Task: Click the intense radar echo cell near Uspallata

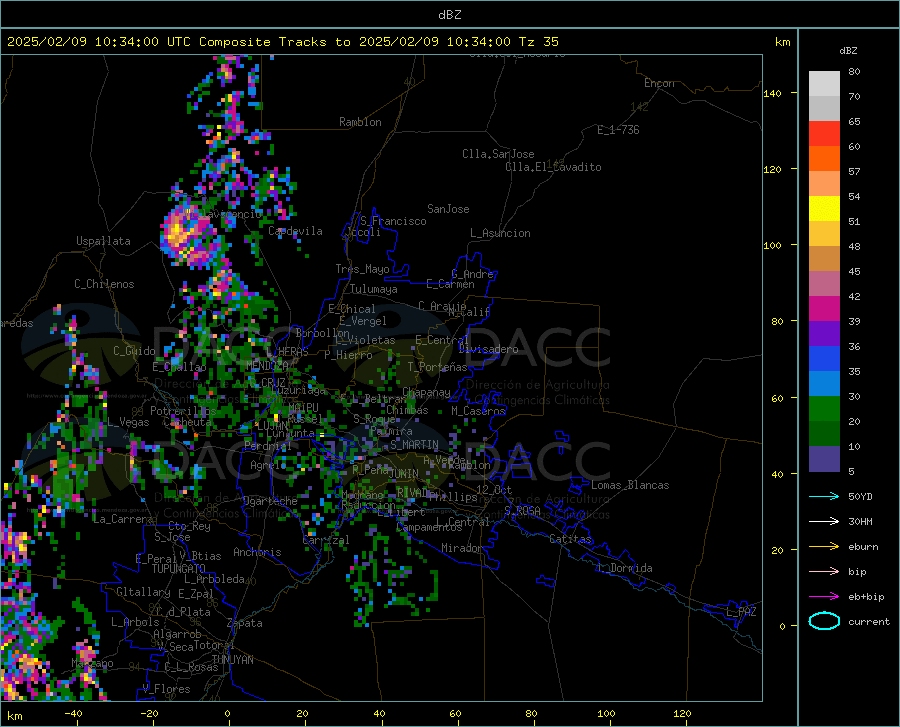Action: (189, 234)
